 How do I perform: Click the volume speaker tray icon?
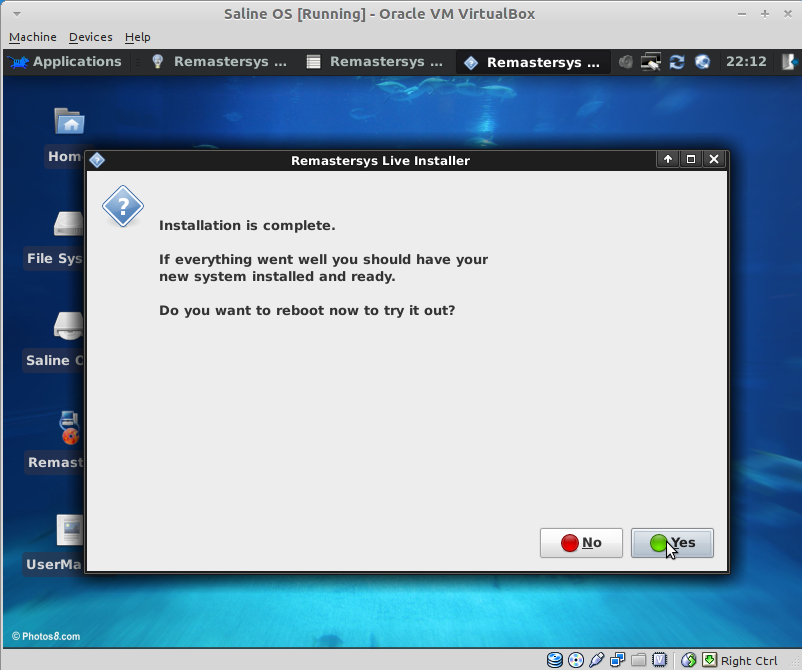[x=626, y=62]
